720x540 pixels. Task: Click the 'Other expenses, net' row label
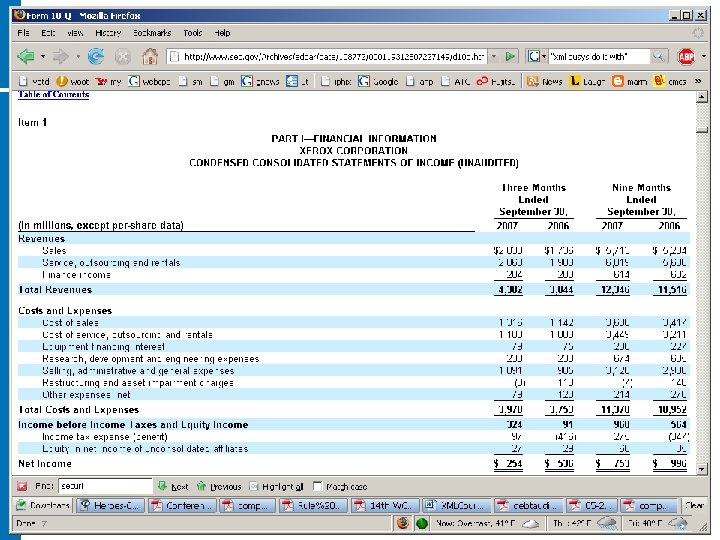click(x=86, y=395)
